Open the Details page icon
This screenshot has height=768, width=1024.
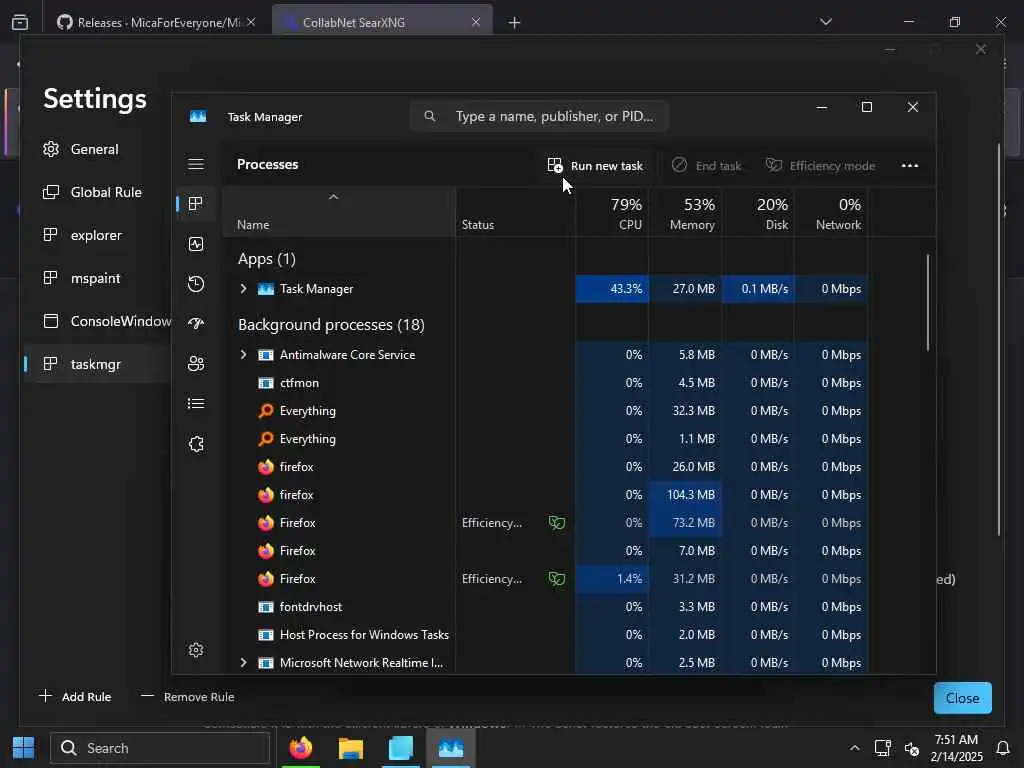[196, 404]
